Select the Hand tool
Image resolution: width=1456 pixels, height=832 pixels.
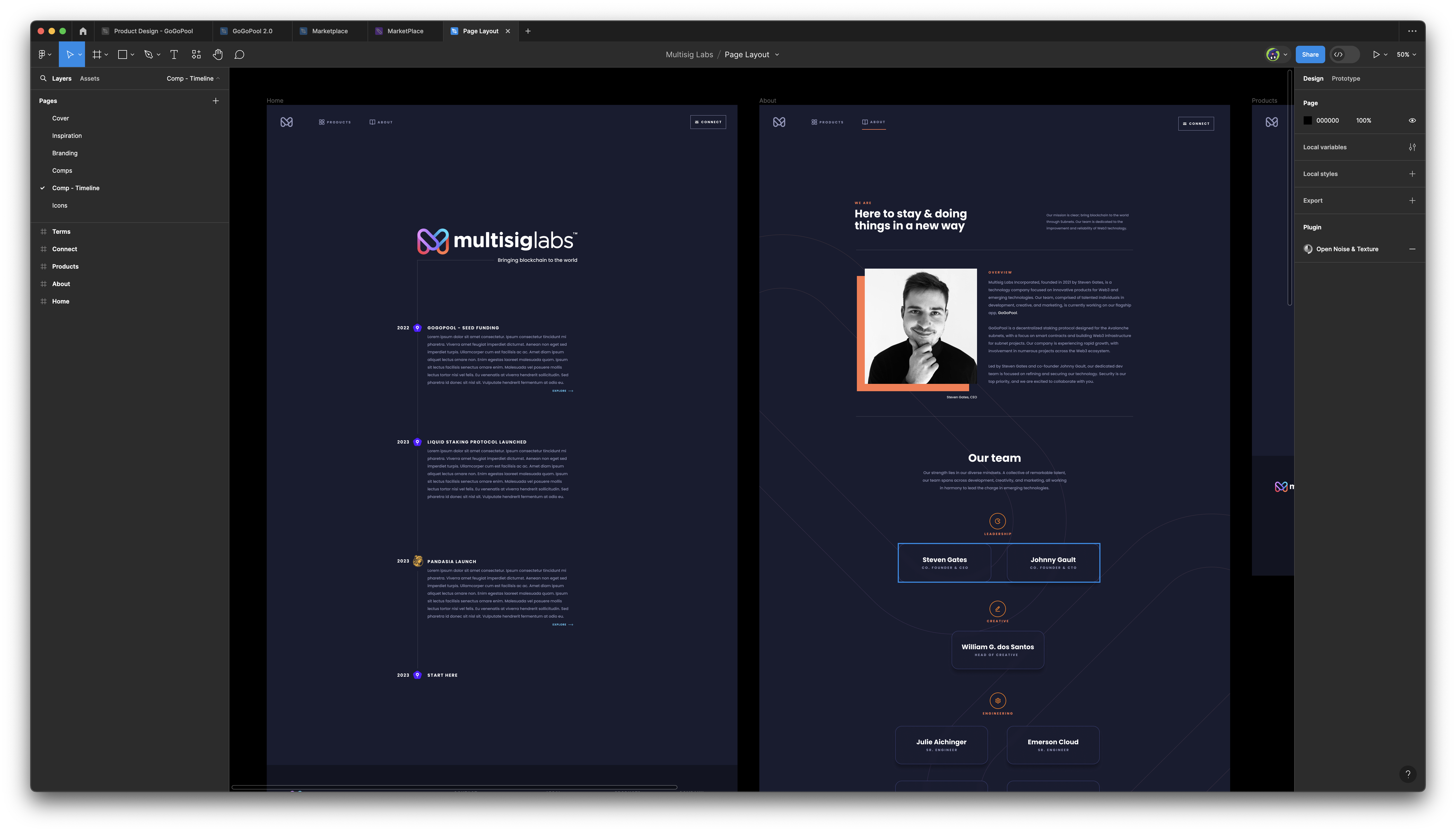pyautogui.click(x=218, y=54)
